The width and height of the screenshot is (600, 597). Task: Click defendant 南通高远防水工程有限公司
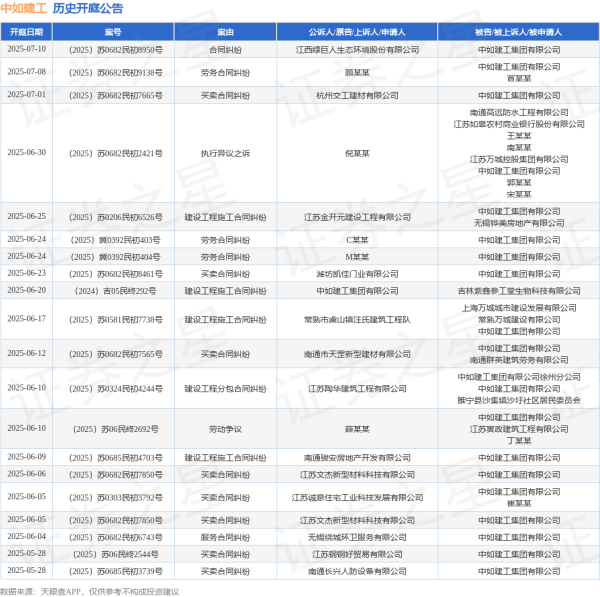click(519, 113)
